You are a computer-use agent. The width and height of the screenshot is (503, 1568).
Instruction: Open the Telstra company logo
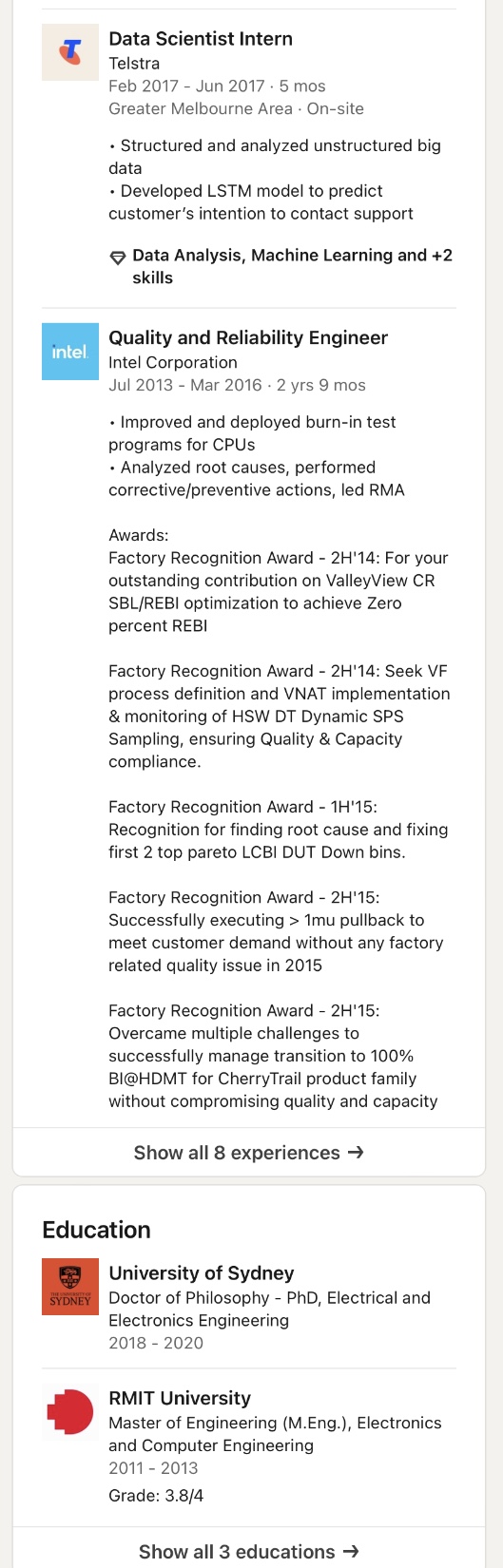click(x=70, y=52)
